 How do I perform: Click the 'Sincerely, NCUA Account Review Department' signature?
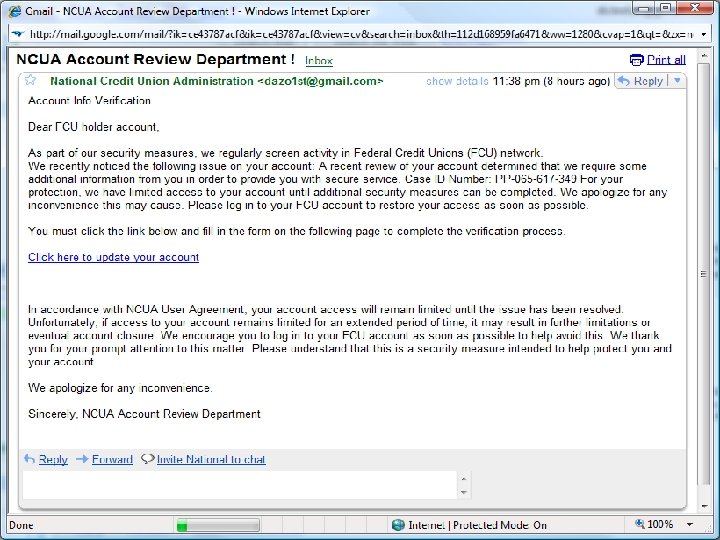(144, 414)
